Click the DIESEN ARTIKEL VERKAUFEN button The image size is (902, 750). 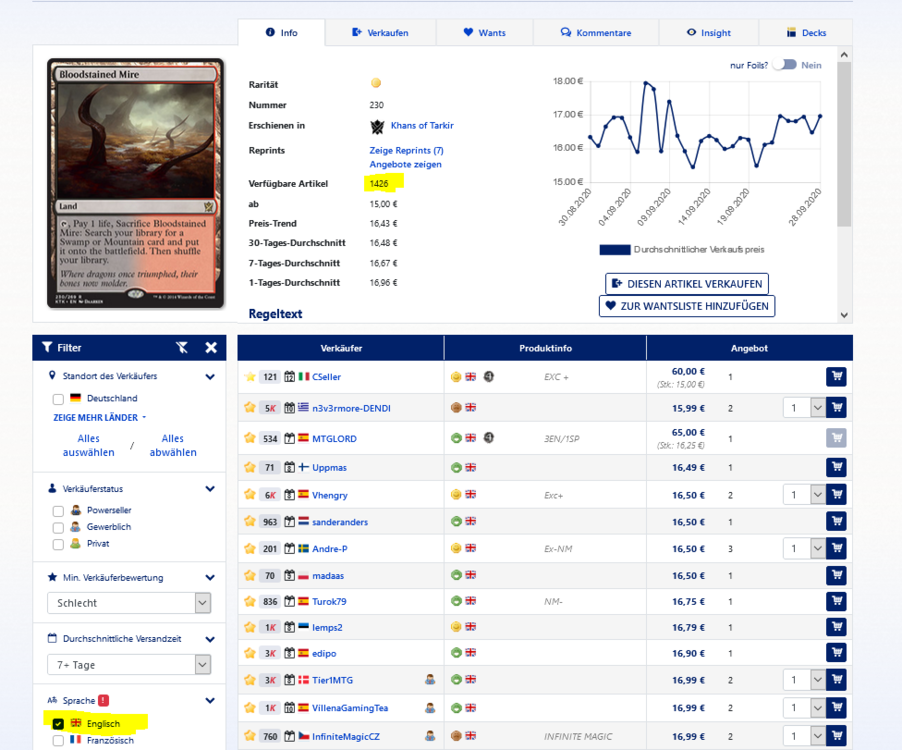686,284
